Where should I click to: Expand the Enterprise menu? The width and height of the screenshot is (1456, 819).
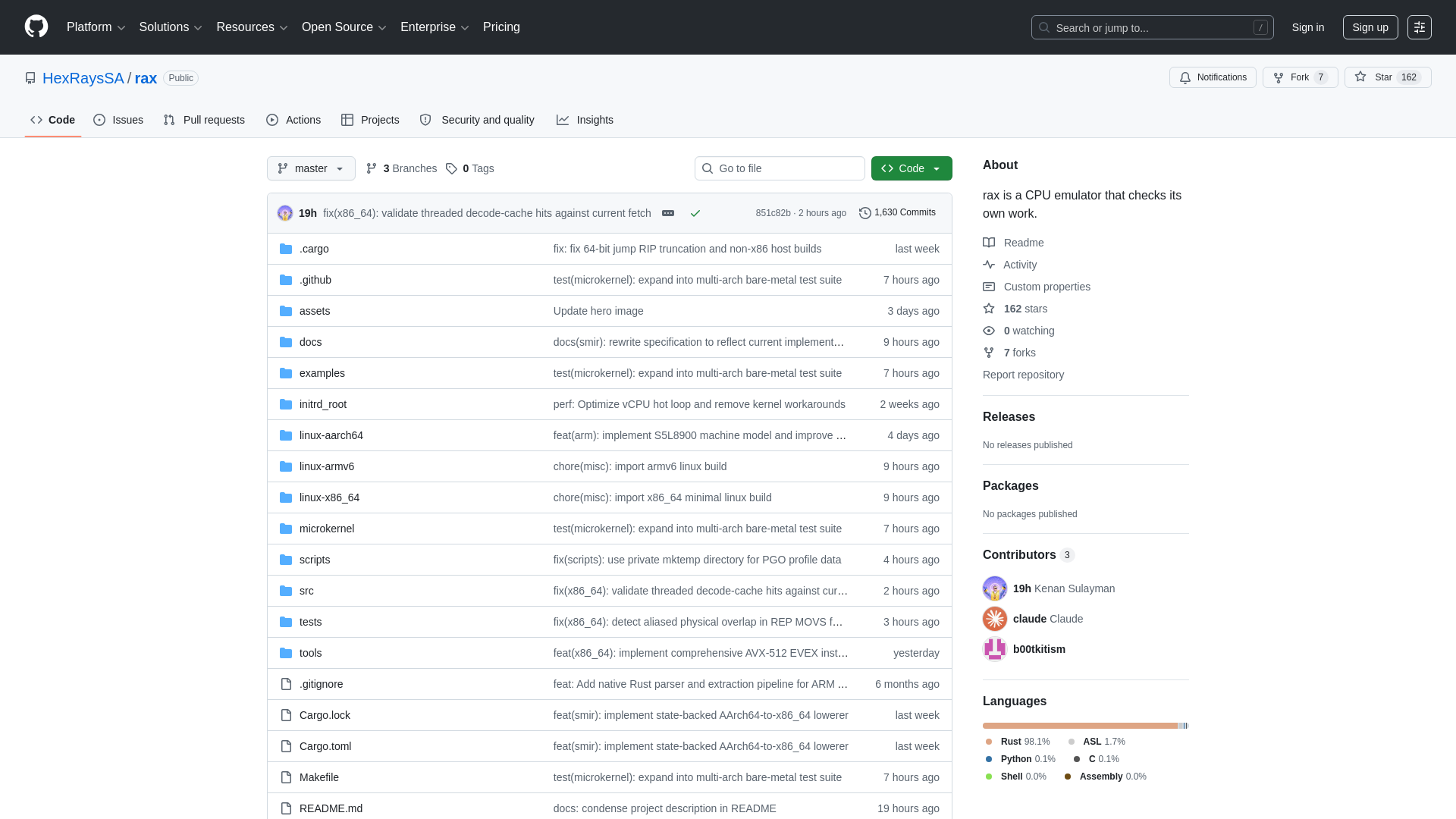click(435, 27)
